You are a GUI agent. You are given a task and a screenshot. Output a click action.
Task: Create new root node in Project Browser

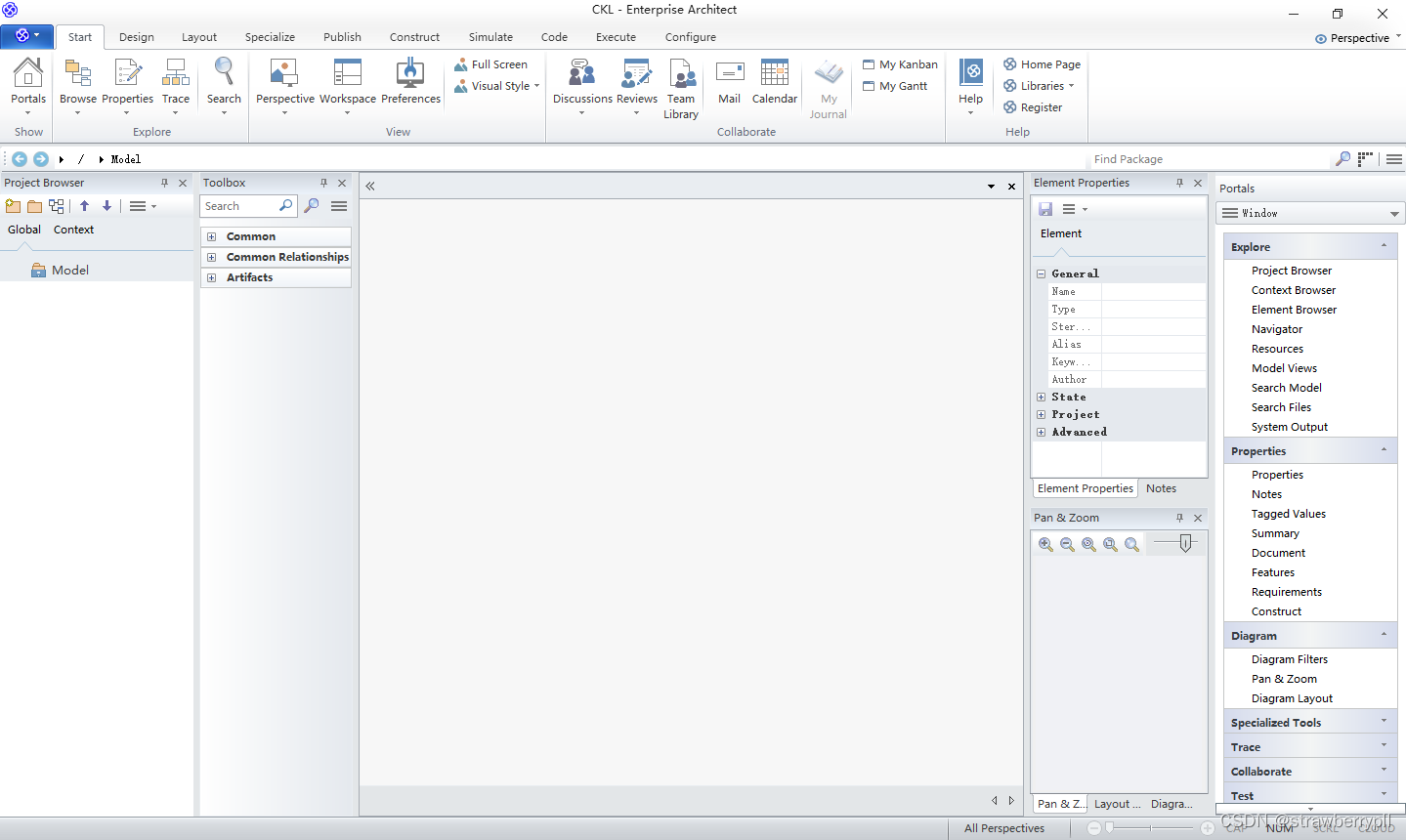tap(13, 206)
